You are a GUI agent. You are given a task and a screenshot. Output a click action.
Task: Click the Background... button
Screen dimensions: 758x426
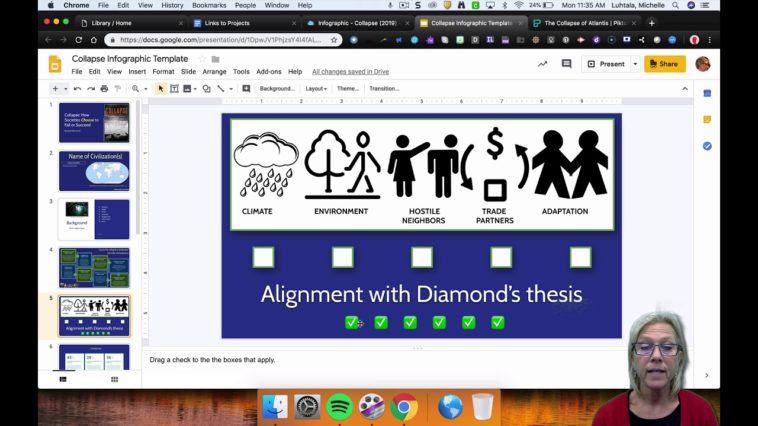(276, 88)
